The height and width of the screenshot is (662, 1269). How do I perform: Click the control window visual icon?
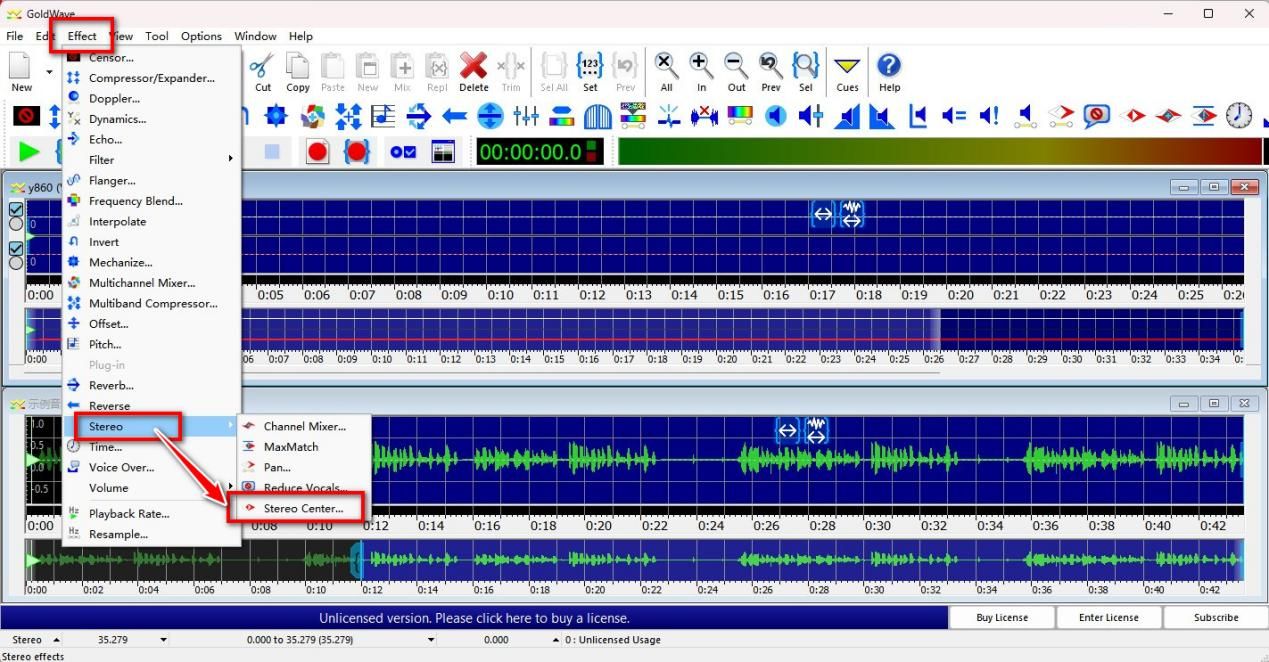point(443,152)
